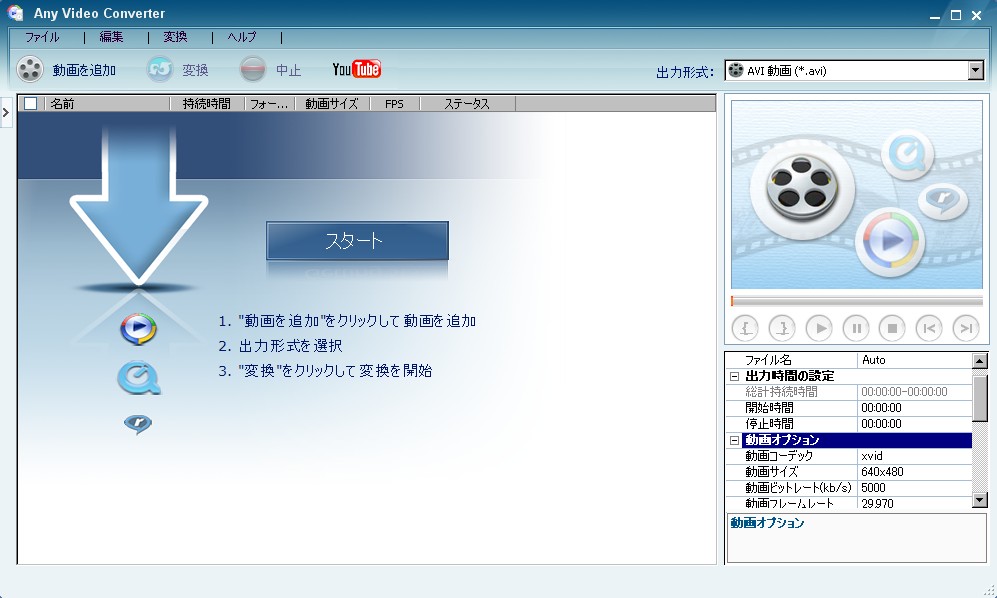Click the 総計持続時間 property label
This screenshot has width=997, height=598.
click(x=781, y=392)
